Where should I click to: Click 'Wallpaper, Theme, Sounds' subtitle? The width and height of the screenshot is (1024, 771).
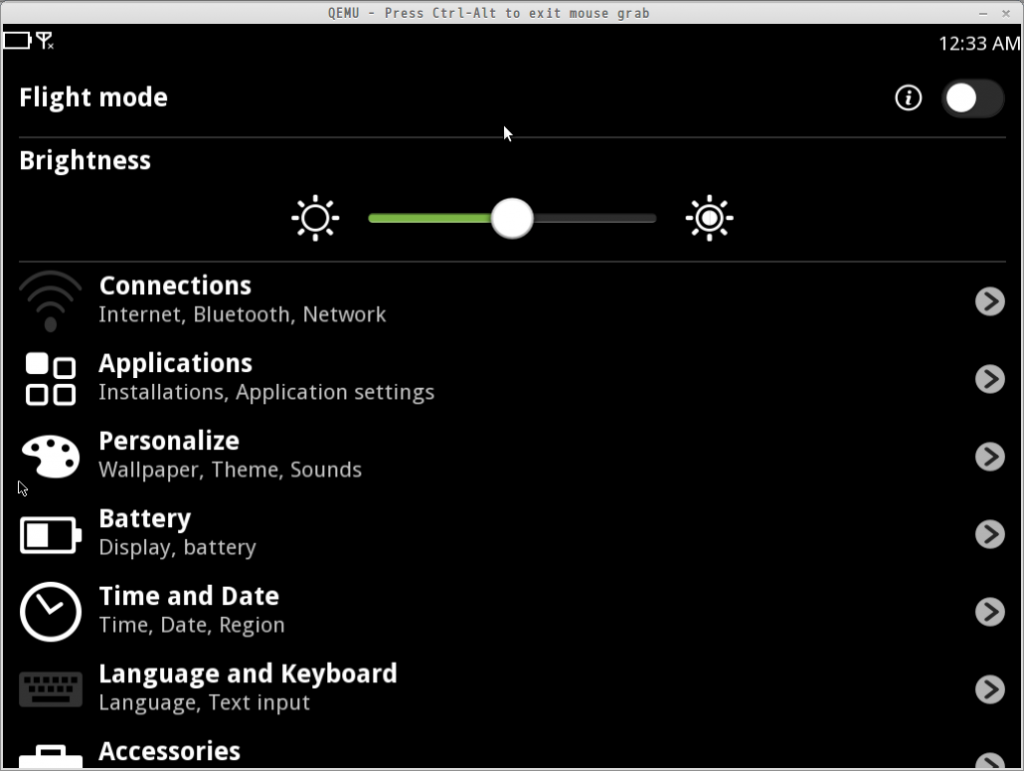pyautogui.click(x=230, y=470)
